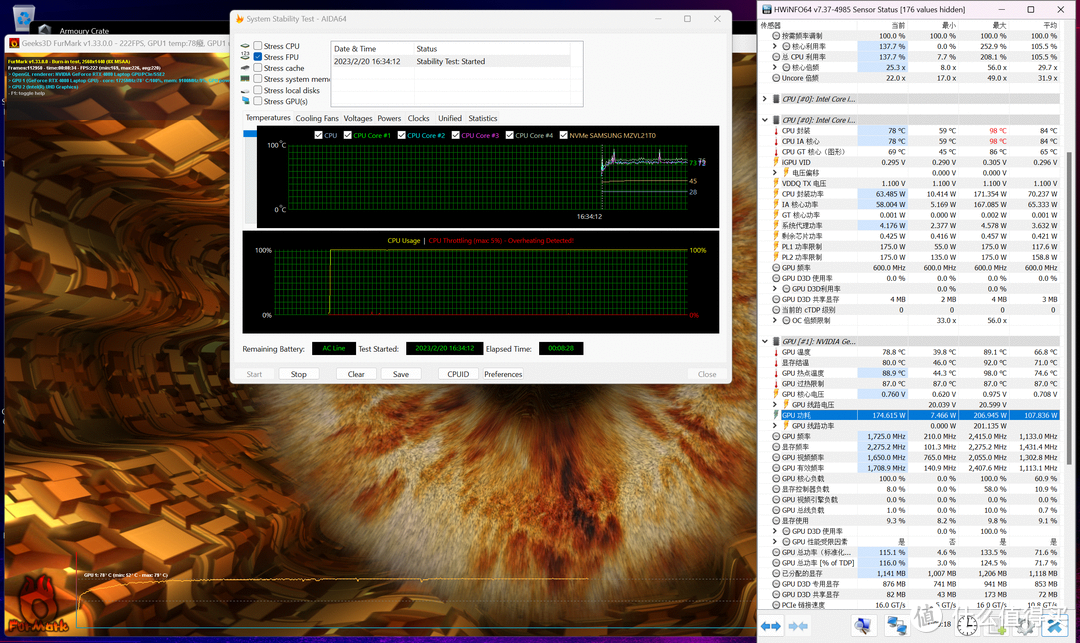The image size is (1080, 643).
Task: Click HWiNFO networked computers icon
Action: point(896,625)
